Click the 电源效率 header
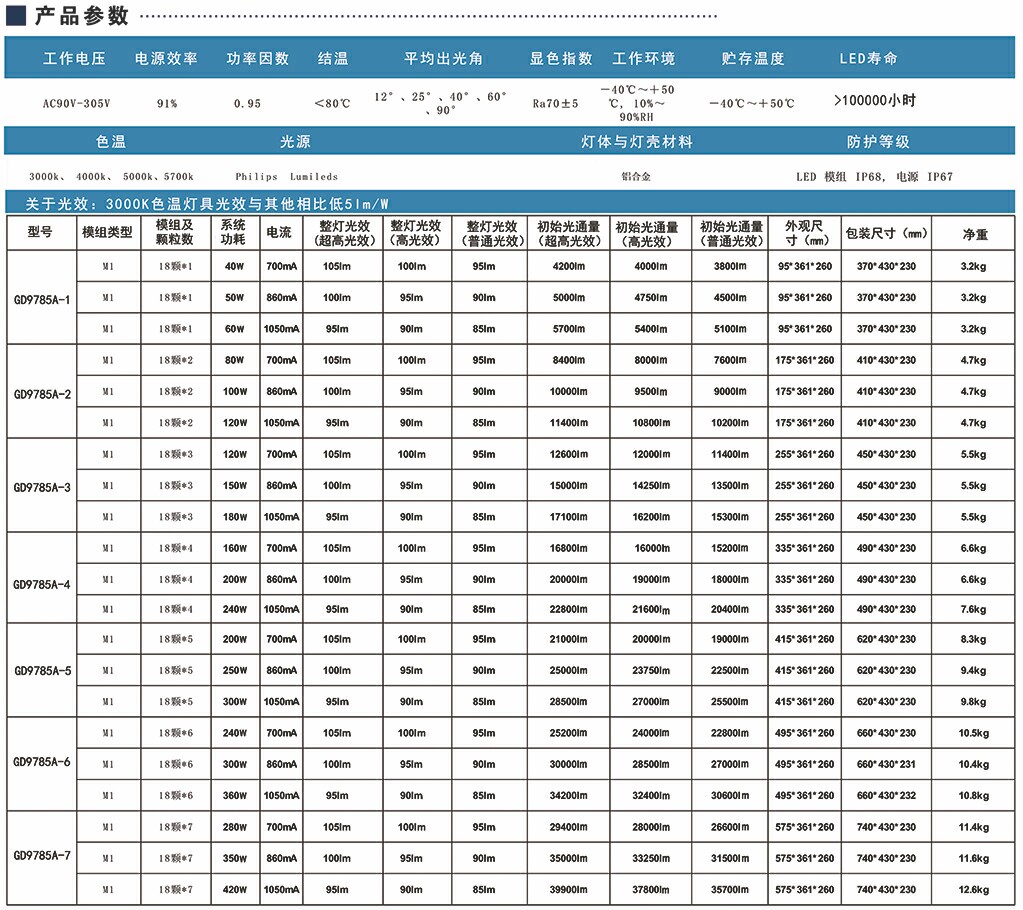Viewport: 1023px width, 910px height. pyautogui.click(x=166, y=58)
